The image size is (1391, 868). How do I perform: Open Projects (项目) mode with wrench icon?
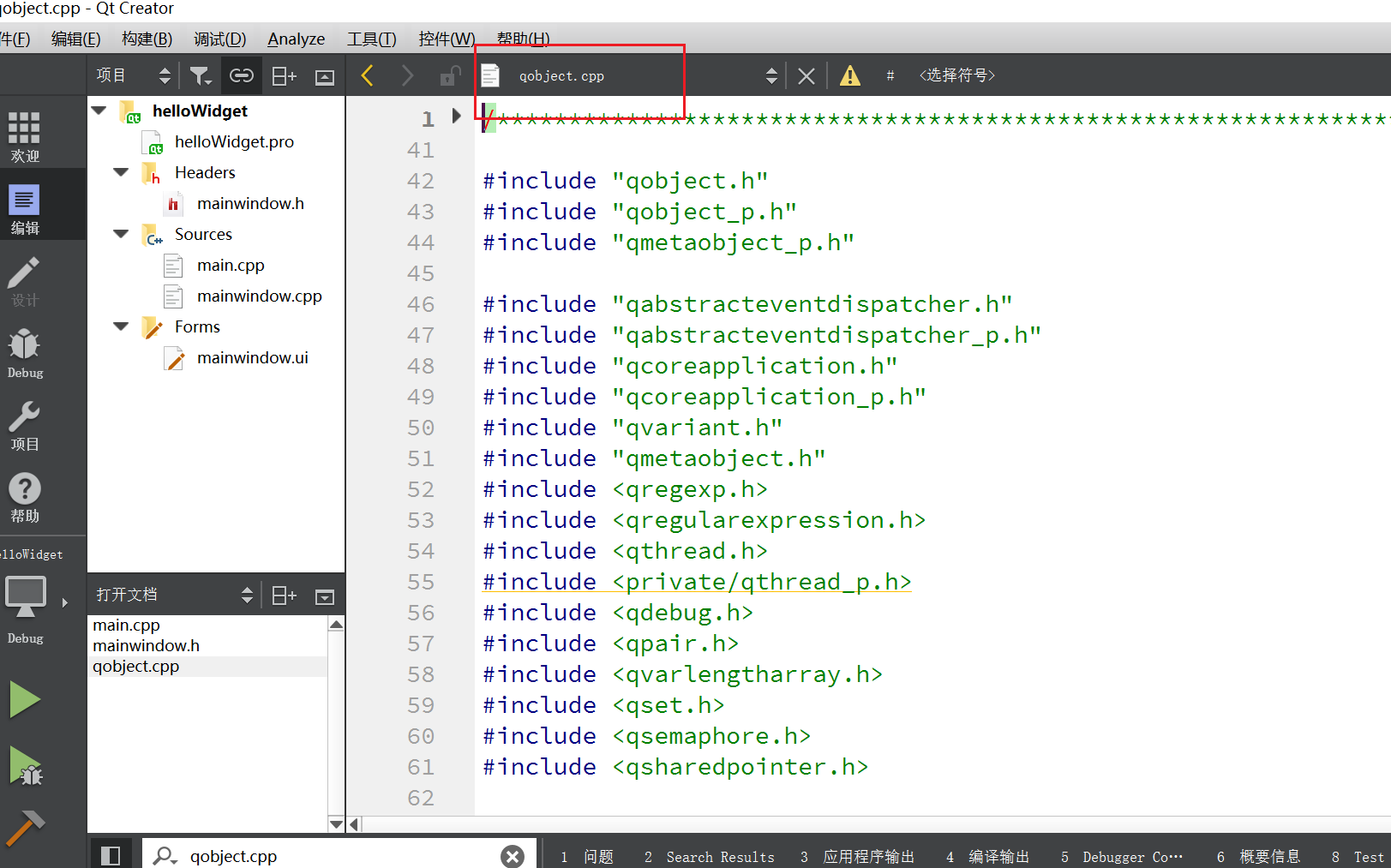tap(25, 424)
